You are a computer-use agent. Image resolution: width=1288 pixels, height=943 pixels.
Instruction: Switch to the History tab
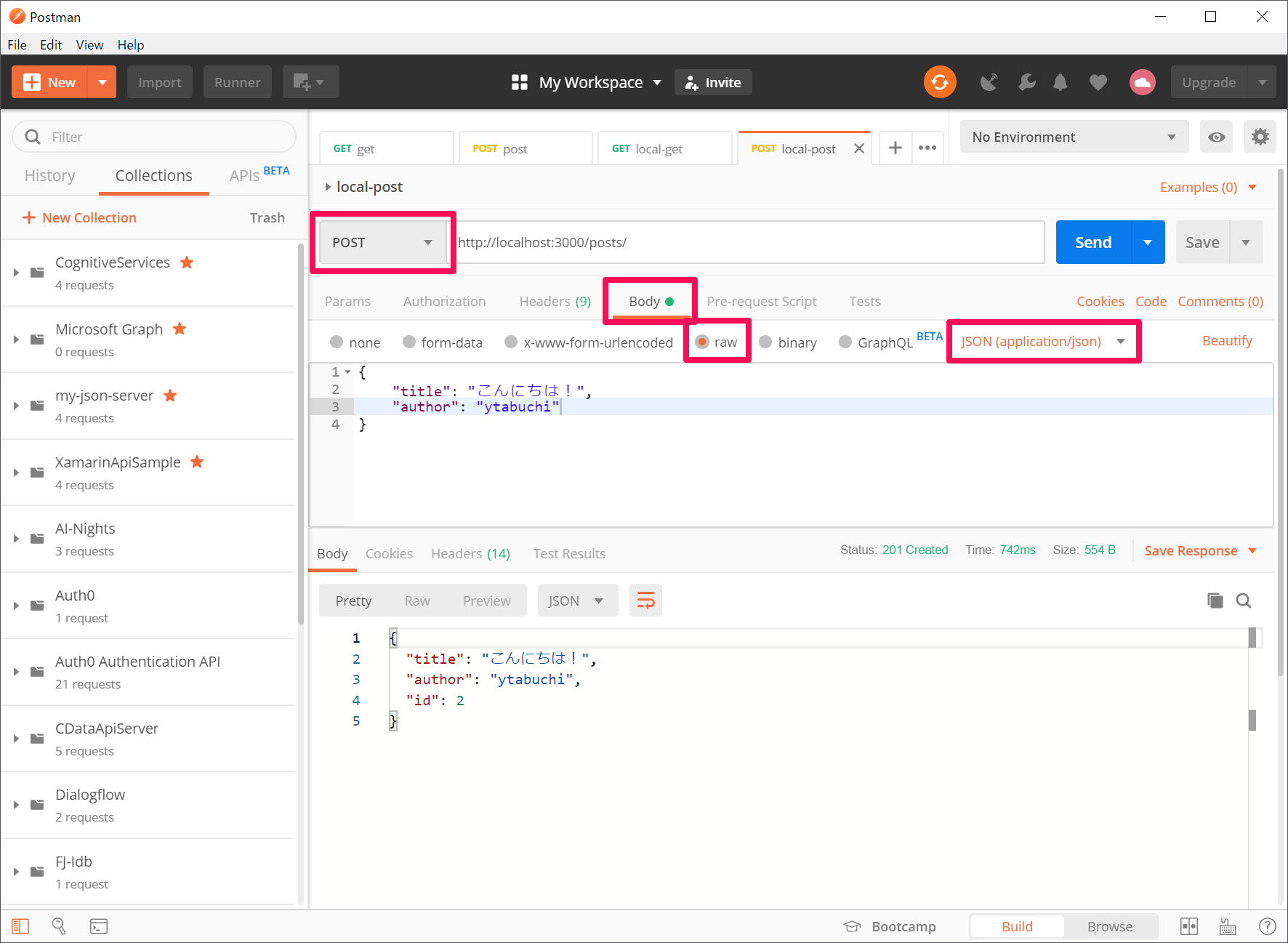point(49,175)
